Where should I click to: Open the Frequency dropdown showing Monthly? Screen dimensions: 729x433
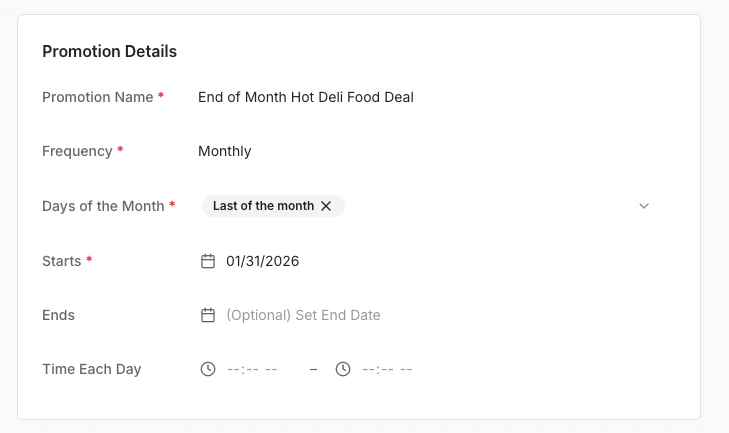[225, 152]
